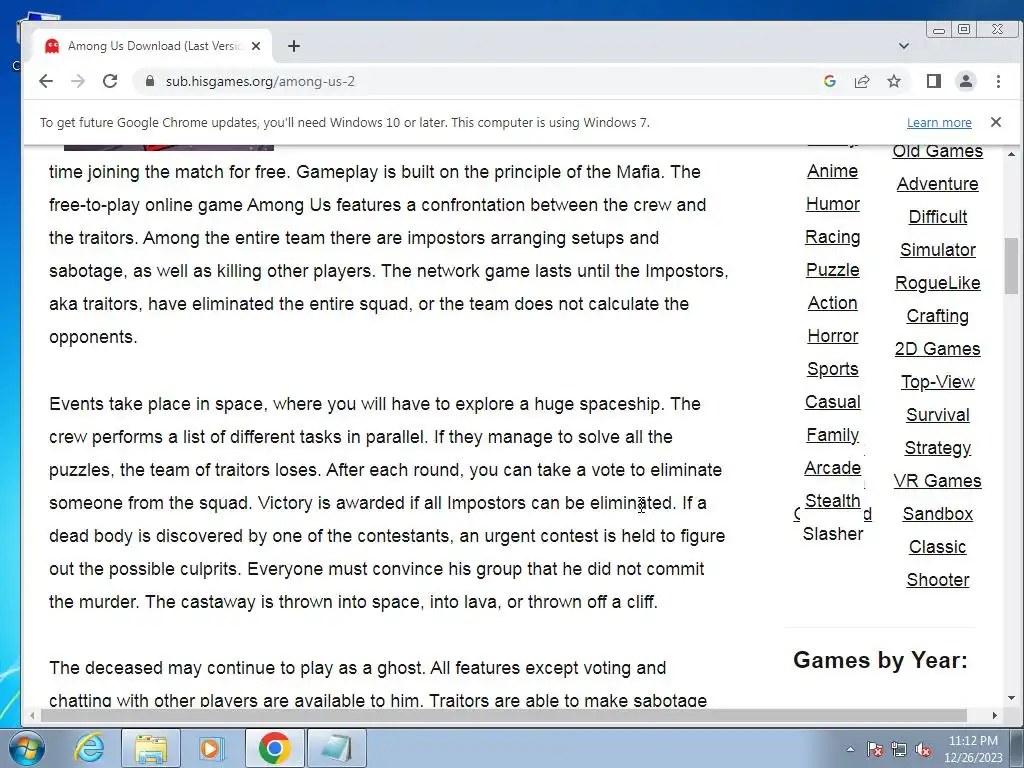This screenshot has height=768, width=1024.
Task: Open the Google search icon in address bar
Action: [x=830, y=81]
